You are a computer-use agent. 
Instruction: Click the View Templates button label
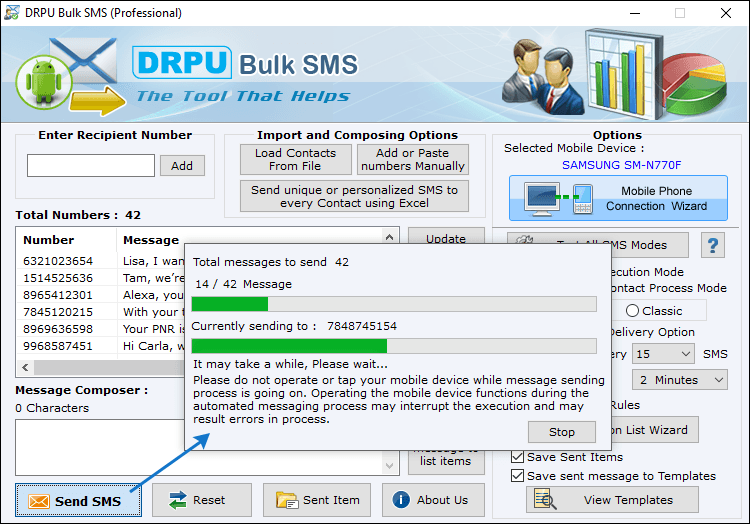point(628,500)
